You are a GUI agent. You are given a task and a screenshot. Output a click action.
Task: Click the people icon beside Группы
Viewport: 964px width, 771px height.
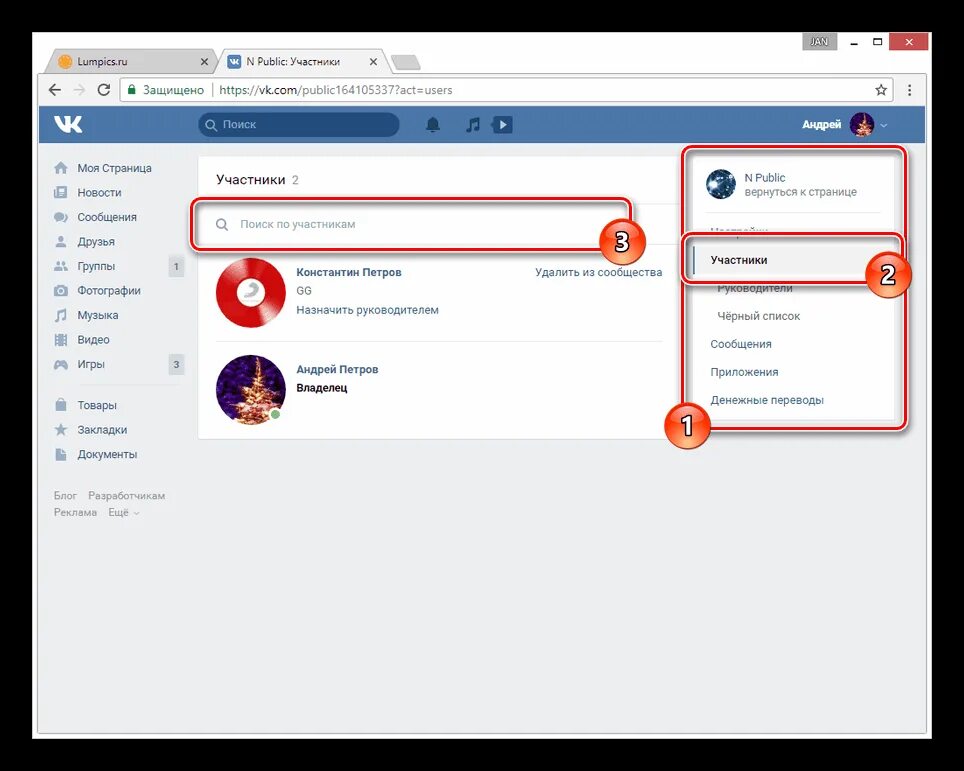pyautogui.click(x=61, y=266)
